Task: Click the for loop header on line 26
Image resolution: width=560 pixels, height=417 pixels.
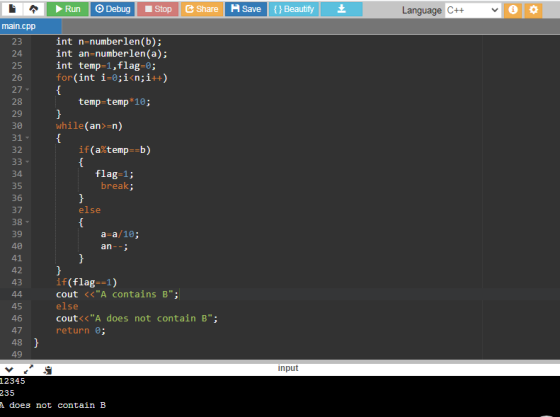Action: pyautogui.click(x=111, y=78)
